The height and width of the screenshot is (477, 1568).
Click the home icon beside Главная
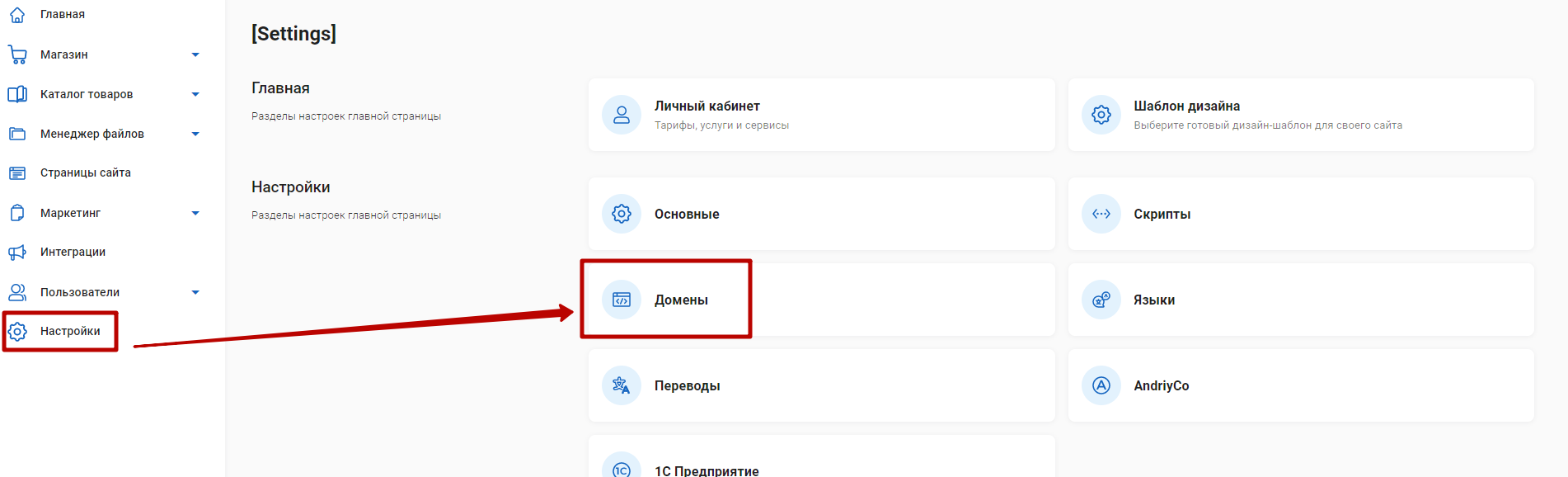coord(17,14)
